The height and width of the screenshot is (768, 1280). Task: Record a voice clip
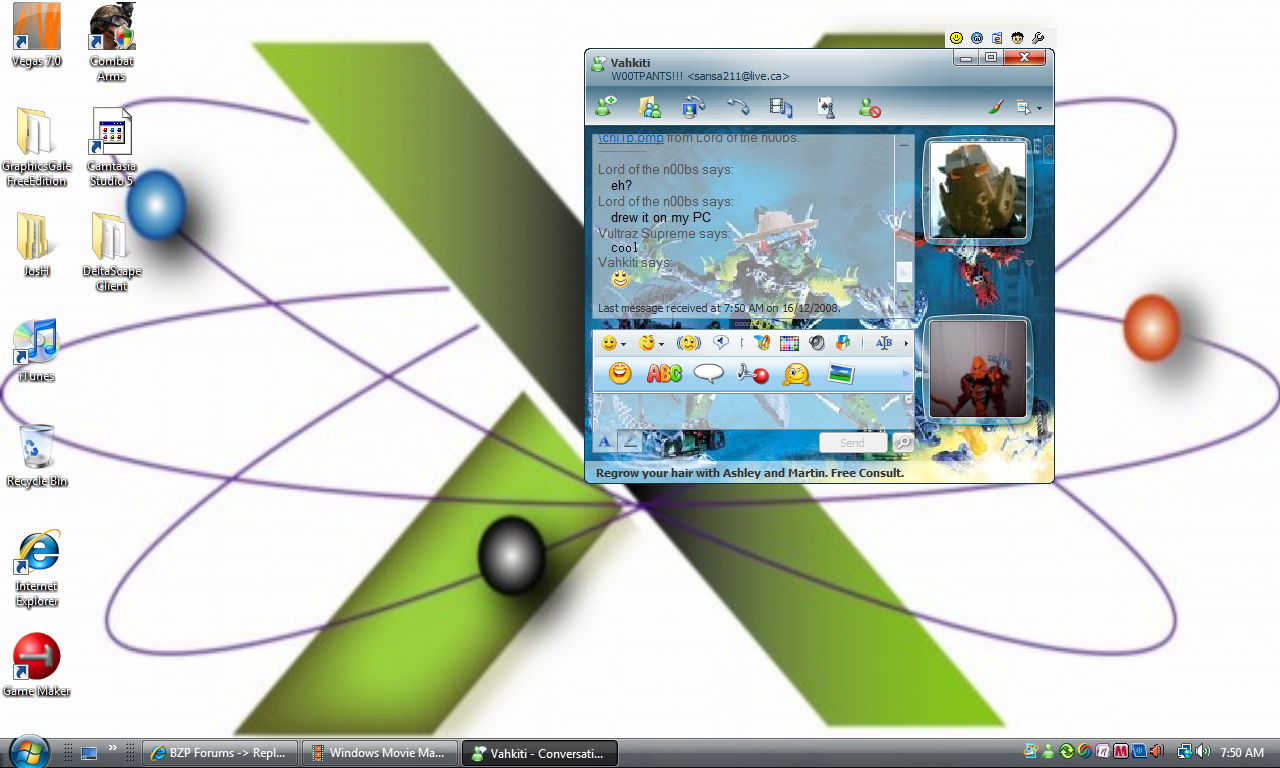721,343
